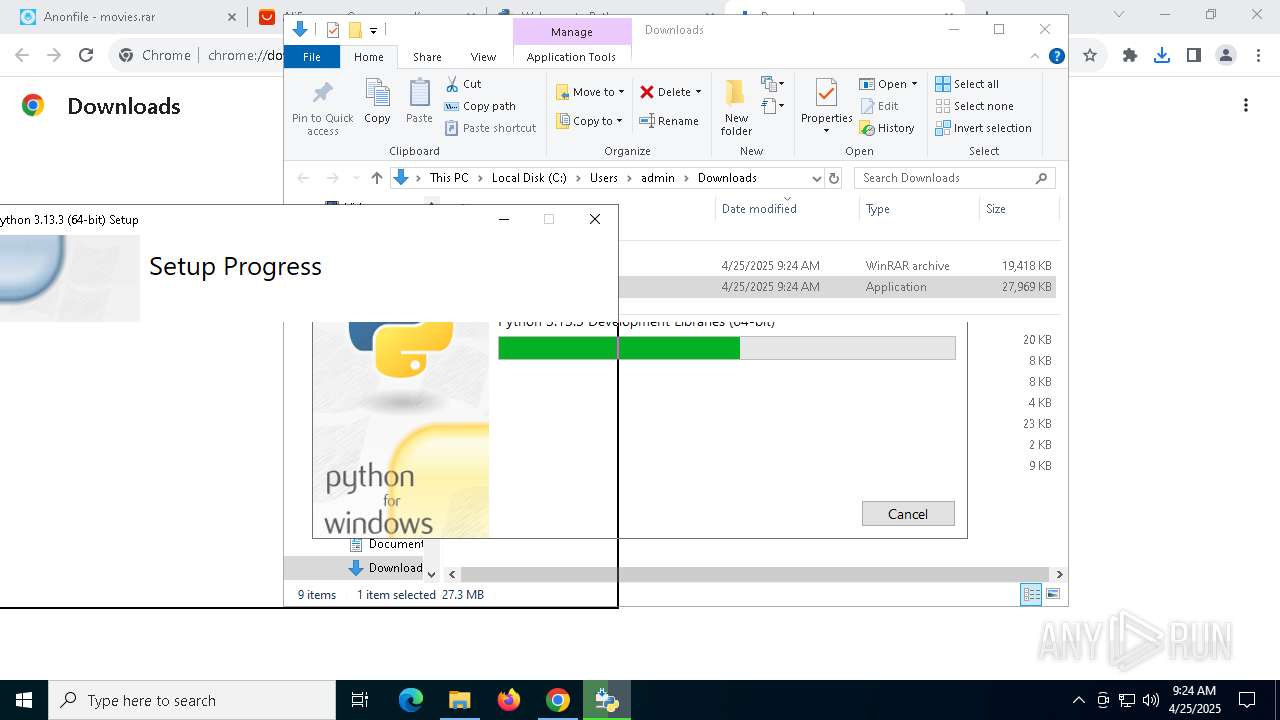Bookmark this page with star icon
The width and height of the screenshot is (1280, 720).
(x=1090, y=56)
